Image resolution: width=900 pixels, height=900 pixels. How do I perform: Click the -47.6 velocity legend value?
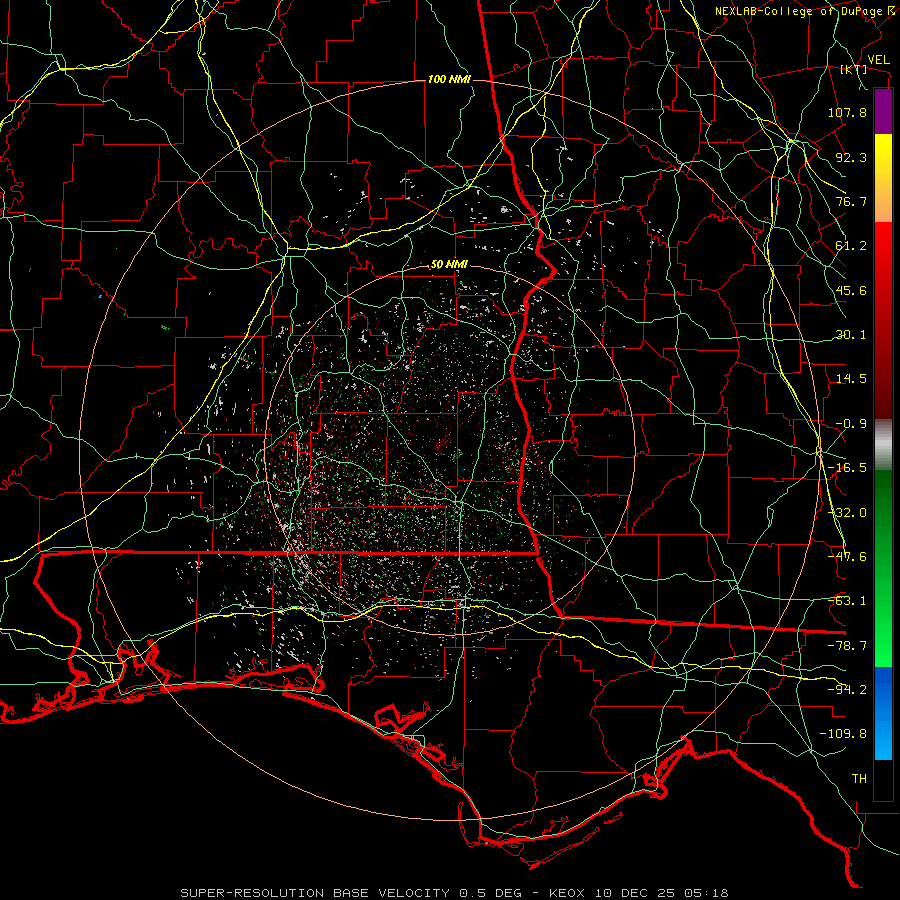click(x=847, y=557)
